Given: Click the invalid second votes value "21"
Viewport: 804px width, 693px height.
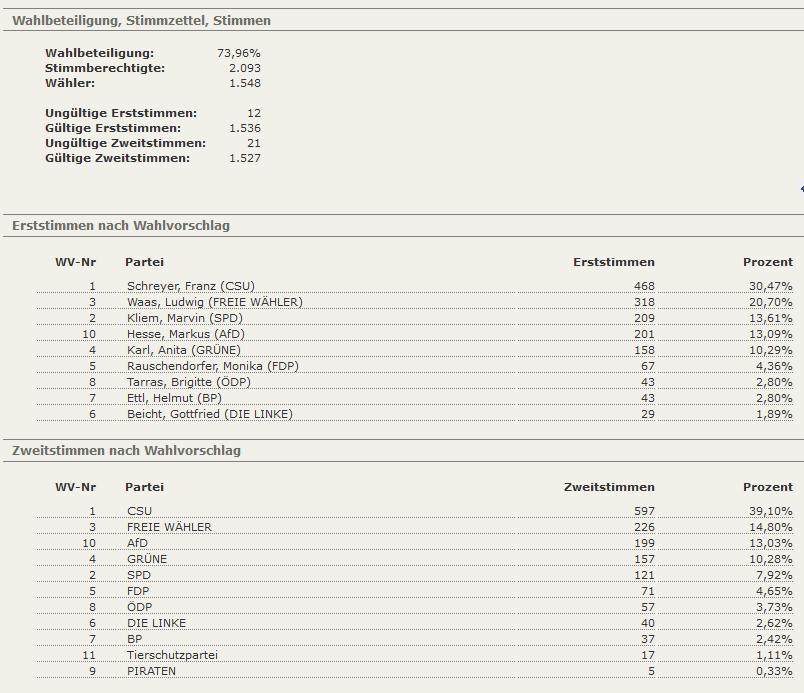Looking at the screenshot, I should (x=254, y=143).
